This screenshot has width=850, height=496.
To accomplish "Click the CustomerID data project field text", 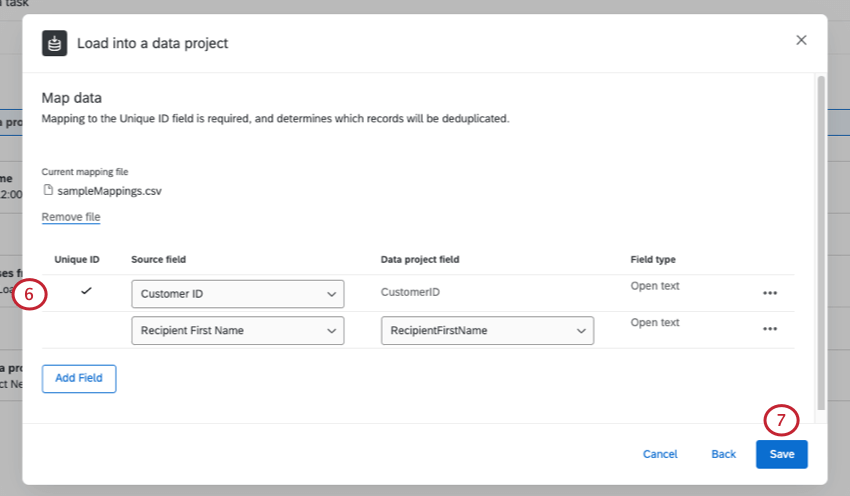I will tap(410, 293).
